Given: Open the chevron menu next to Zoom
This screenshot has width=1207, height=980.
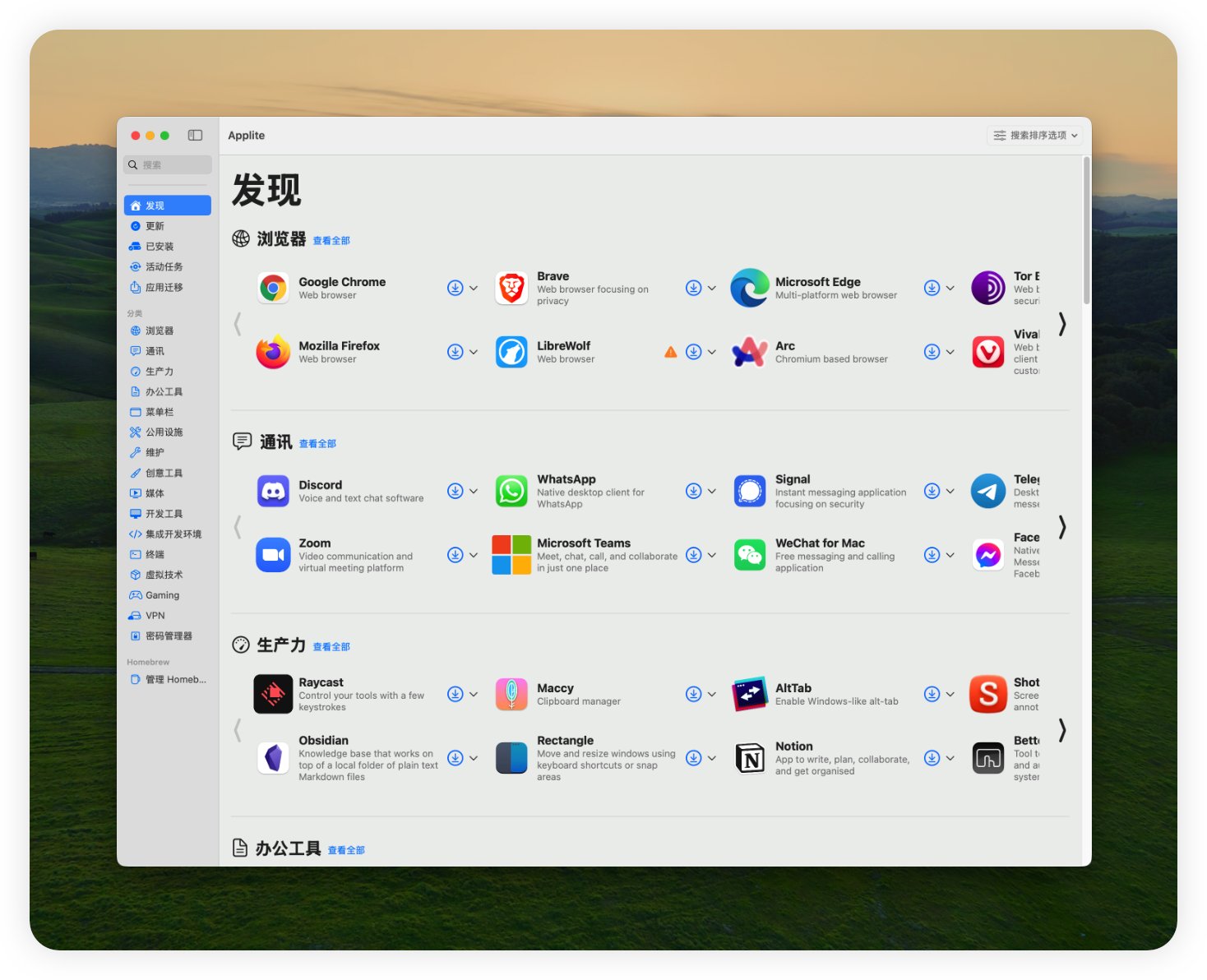Looking at the screenshot, I should point(474,555).
